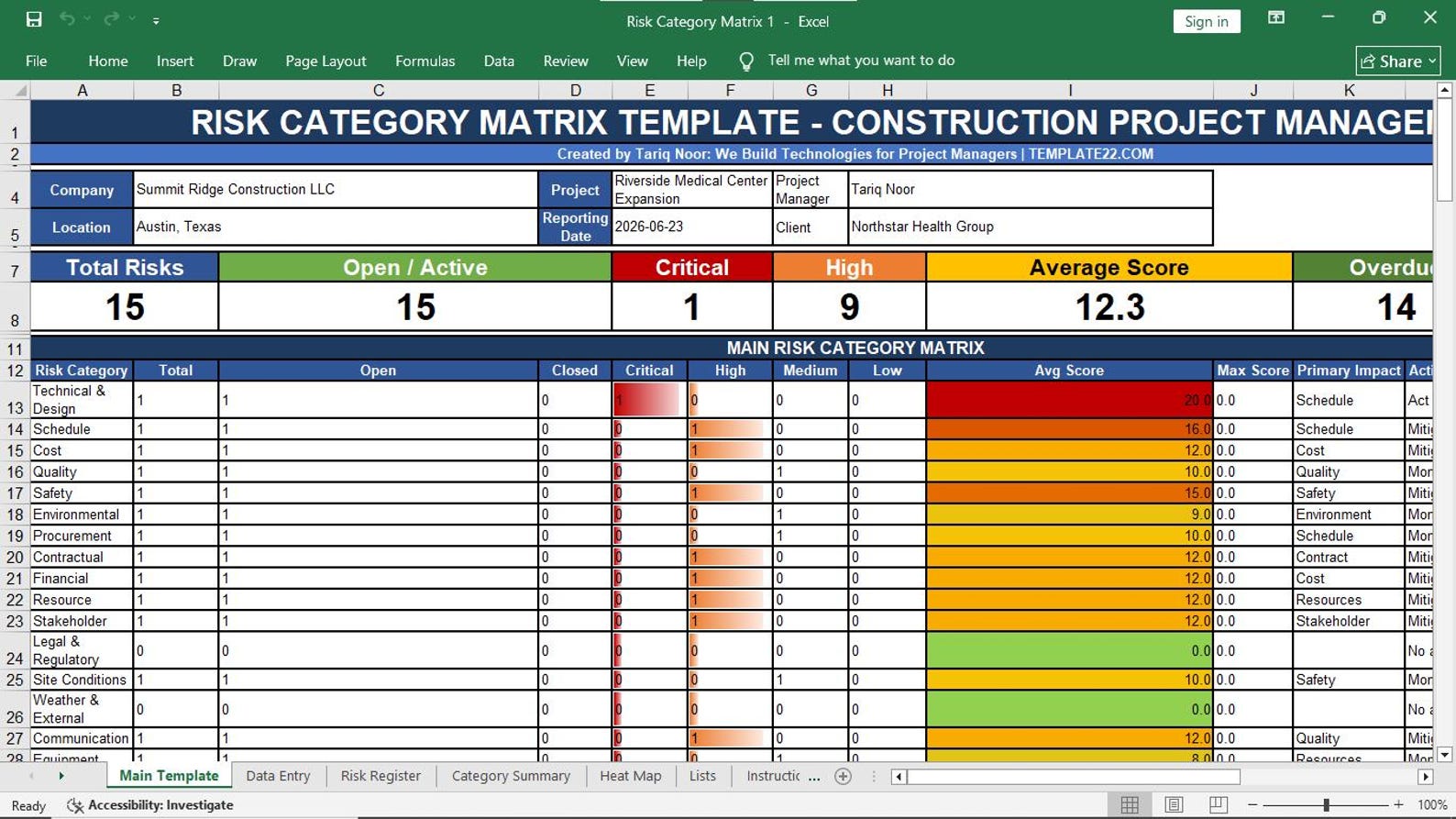Click the Average Score value 12.3

point(1109,306)
